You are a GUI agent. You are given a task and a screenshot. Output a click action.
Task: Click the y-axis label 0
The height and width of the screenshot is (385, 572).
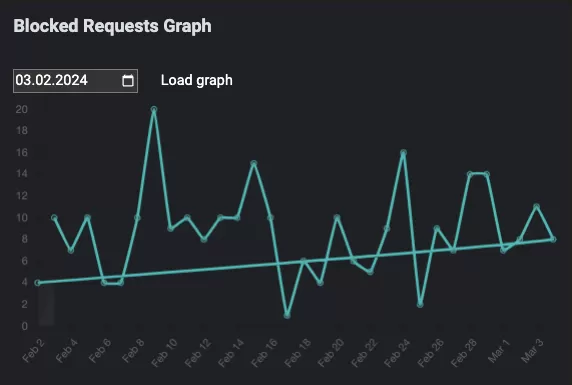tap(24, 326)
